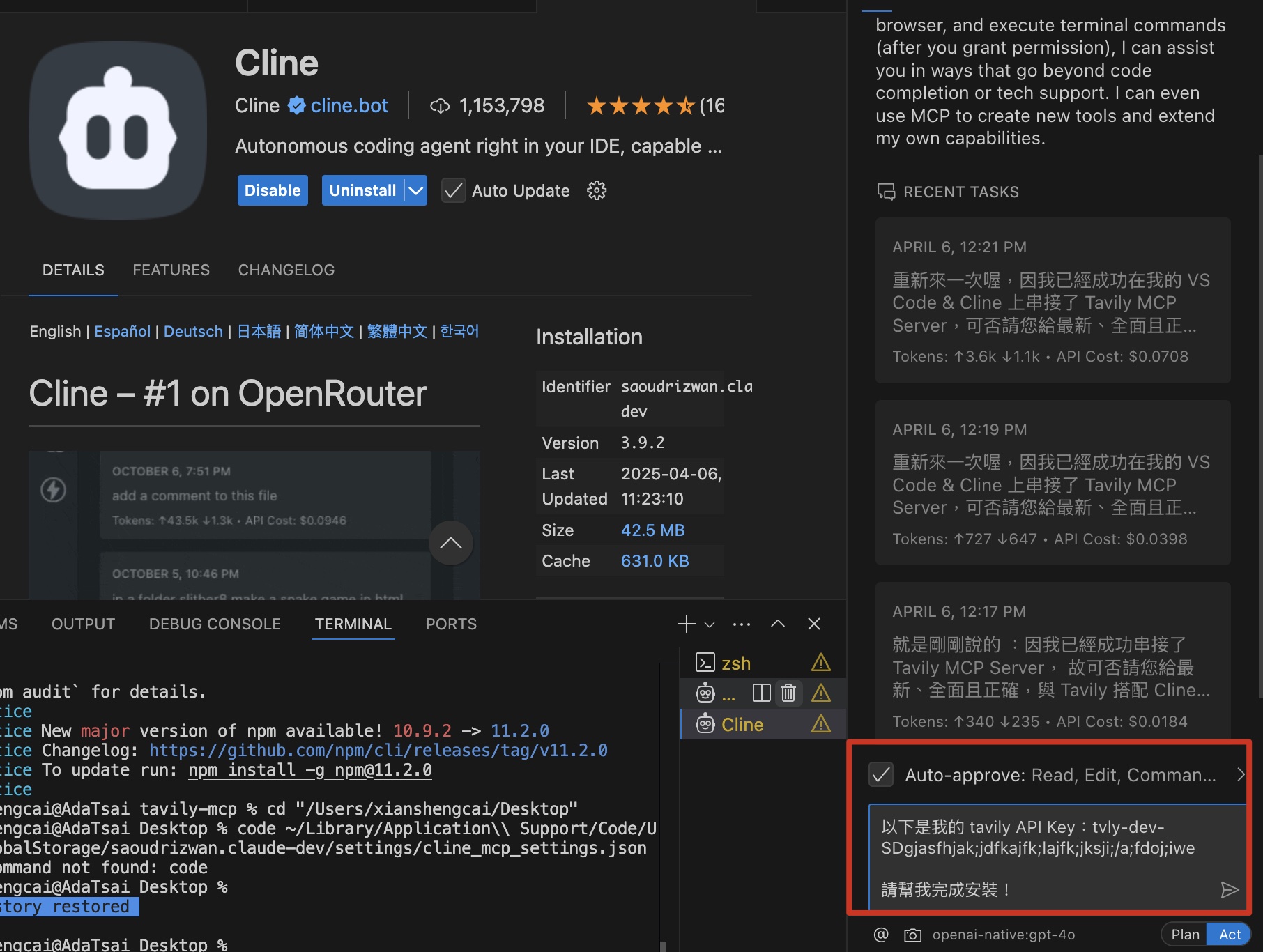1263x952 pixels.
Task: Send the message with the arrow icon
Action: [x=1230, y=889]
